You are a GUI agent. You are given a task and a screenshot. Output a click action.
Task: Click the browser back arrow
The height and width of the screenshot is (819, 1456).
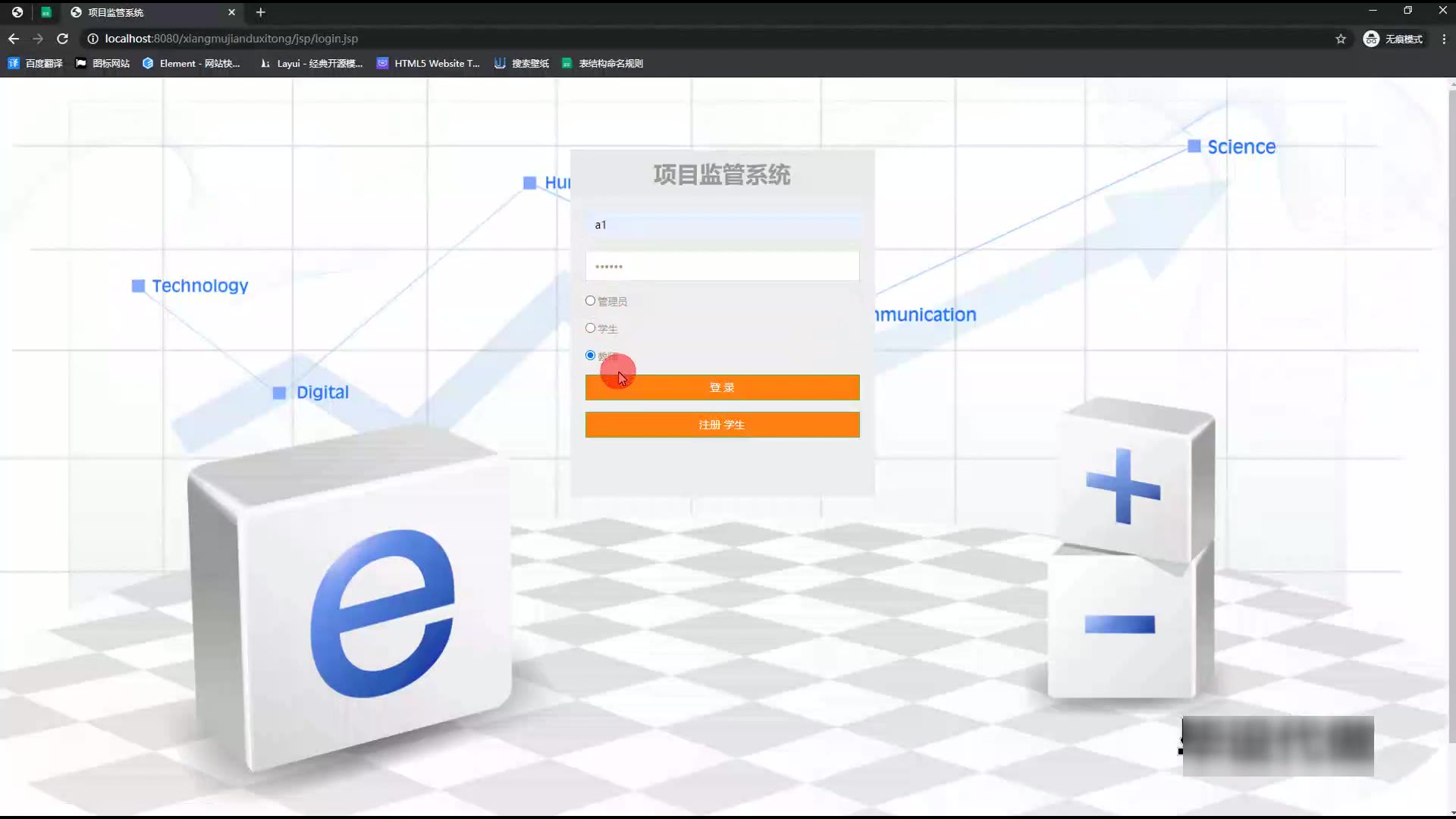point(14,39)
